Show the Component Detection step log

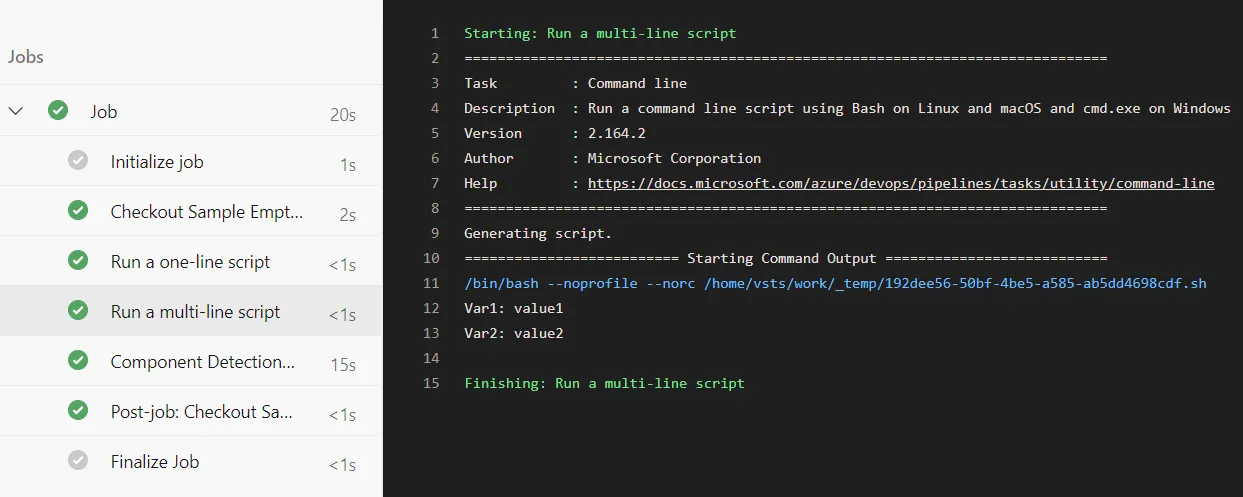coord(202,362)
